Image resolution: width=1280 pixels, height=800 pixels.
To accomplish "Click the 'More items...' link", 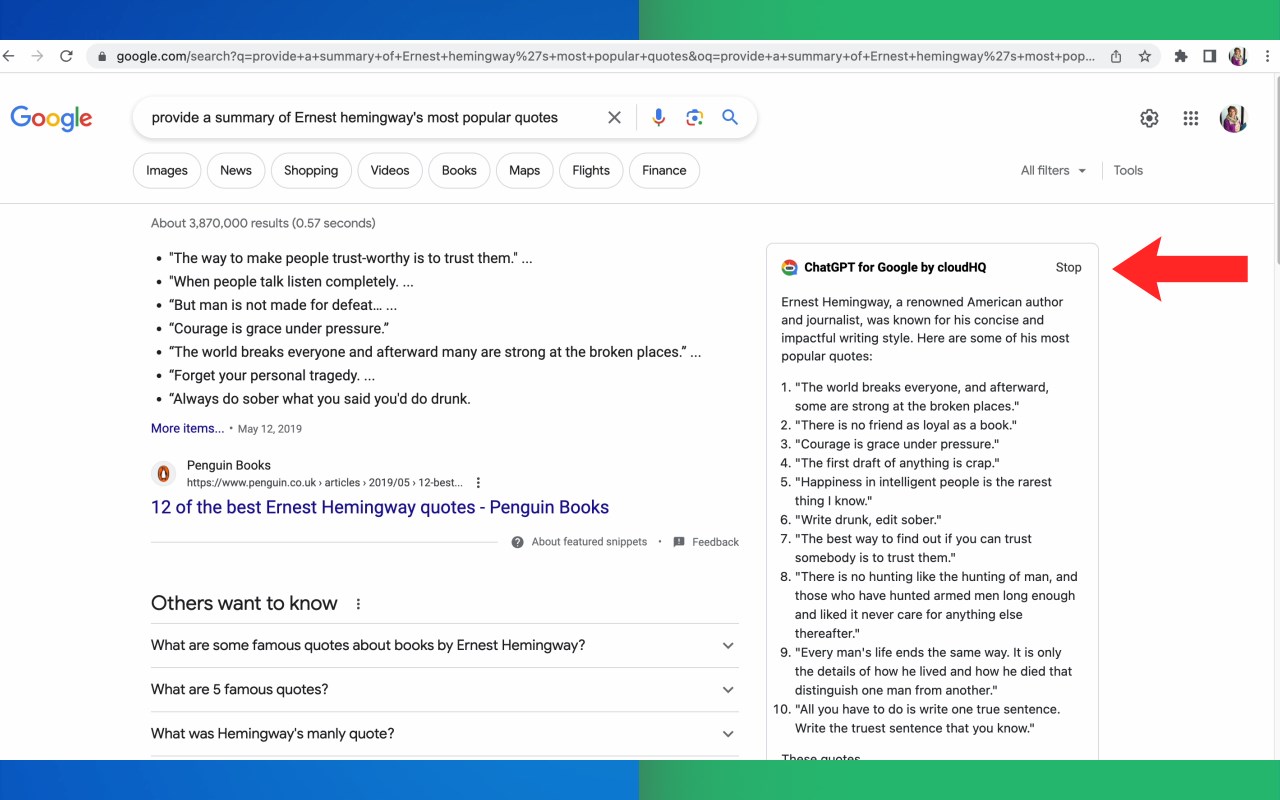I will (188, 428).
